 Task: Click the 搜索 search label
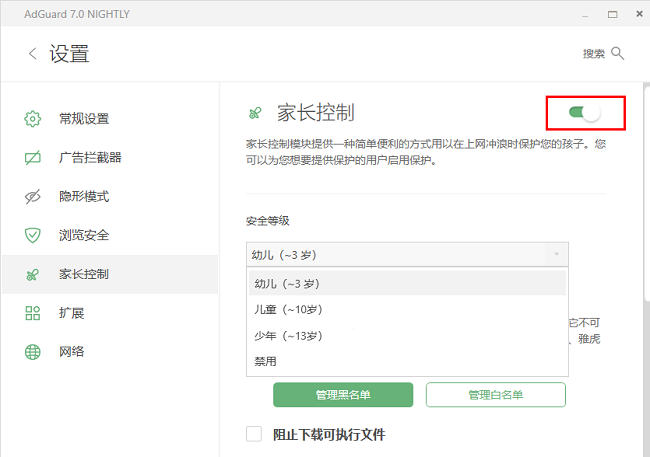[x=594, y=53]
